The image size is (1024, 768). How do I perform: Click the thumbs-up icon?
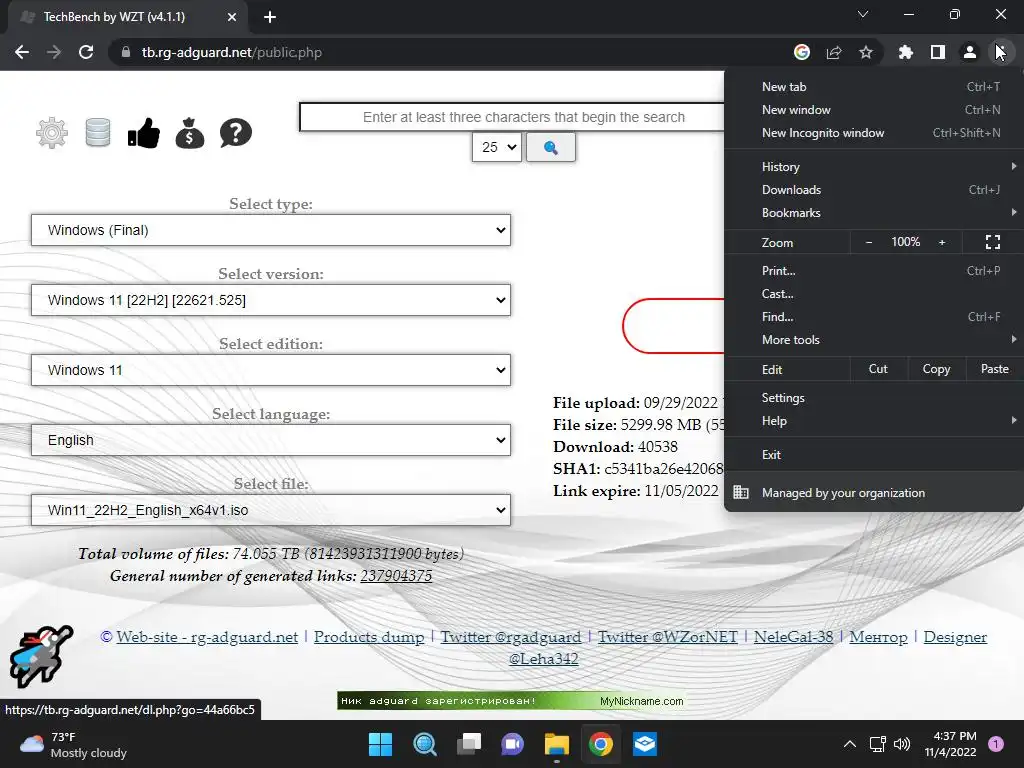144,133
